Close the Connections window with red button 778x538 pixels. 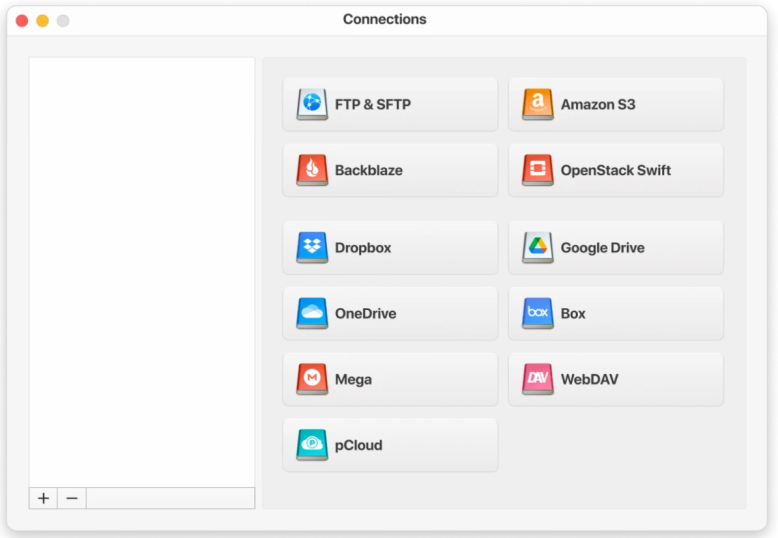point(22,20)
